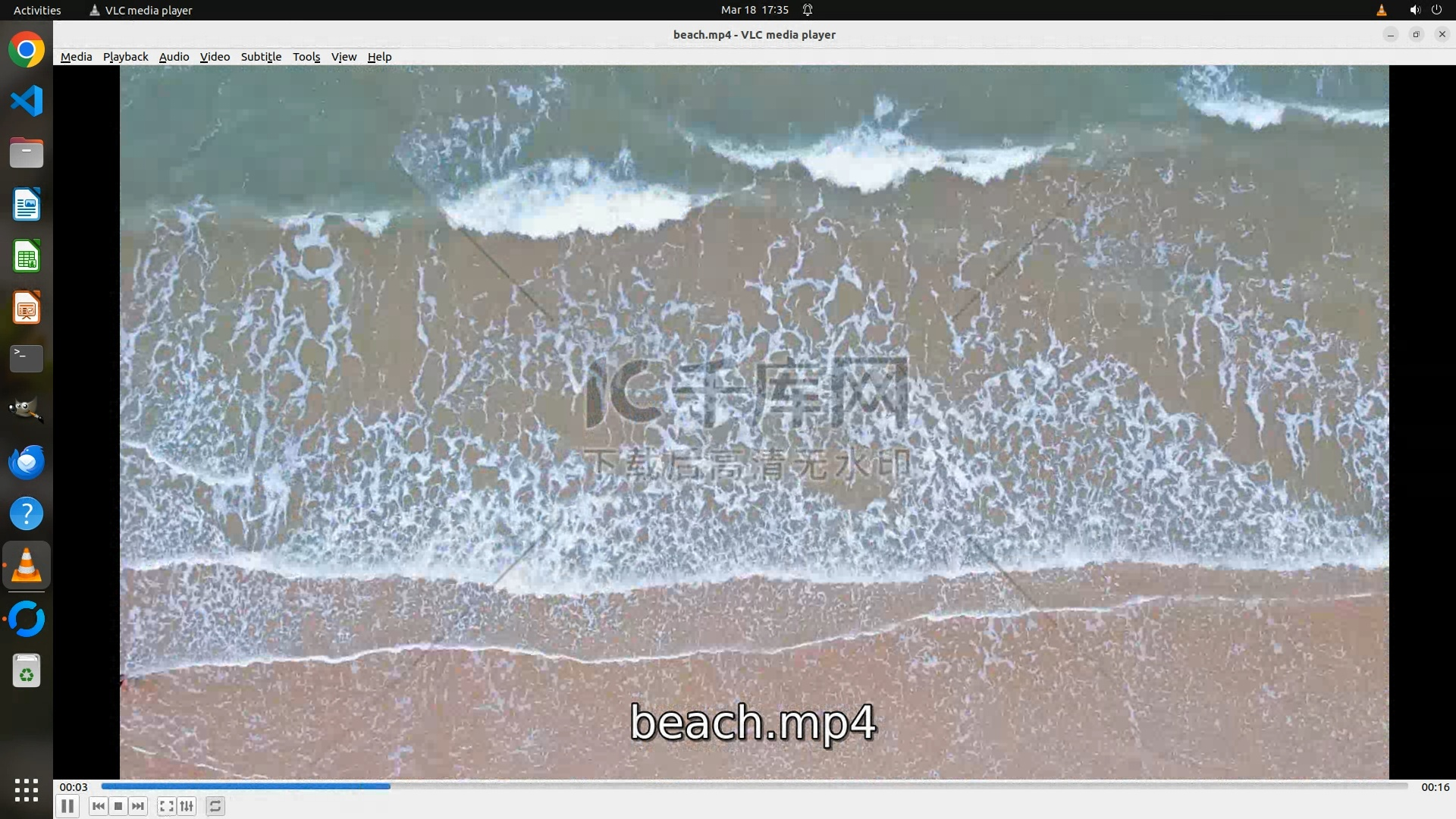Open the Playback menu

click(125, 57)
